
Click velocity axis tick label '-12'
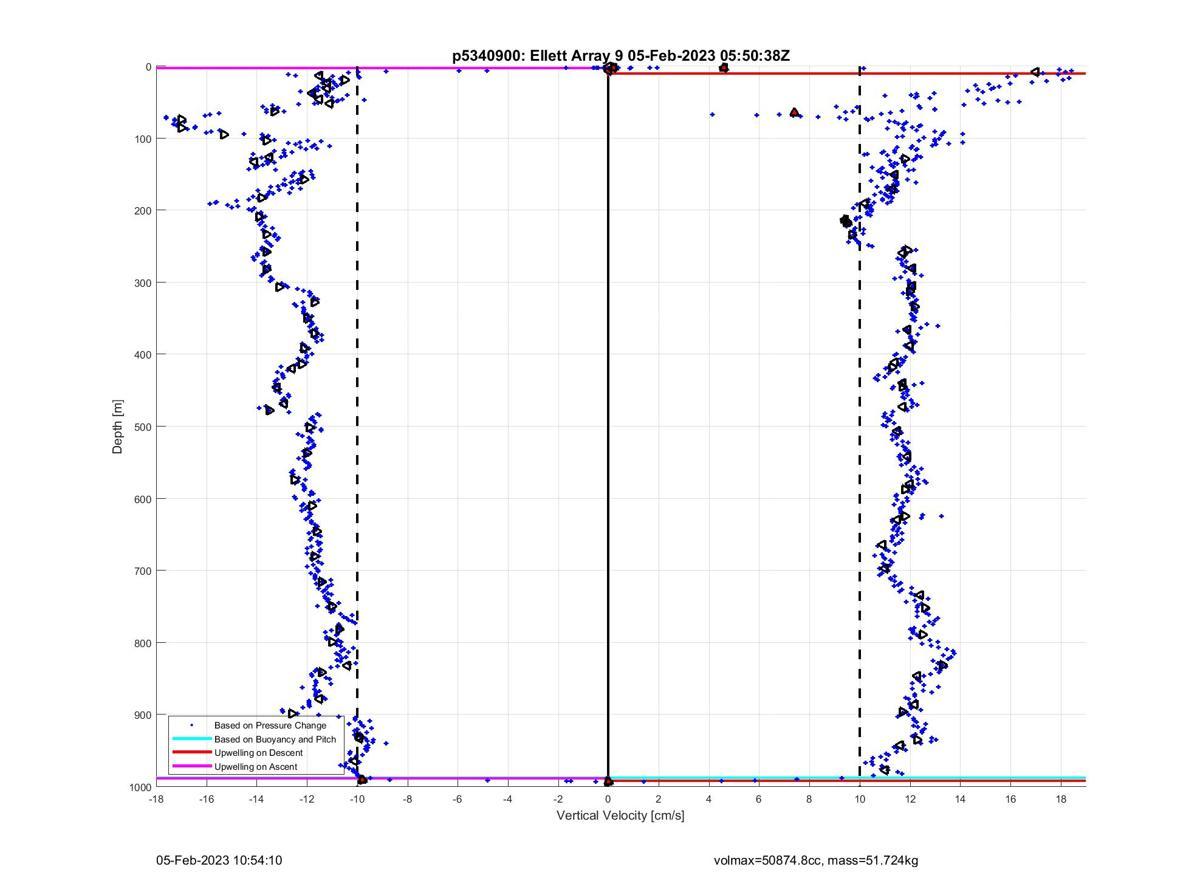tap(307, 799)
